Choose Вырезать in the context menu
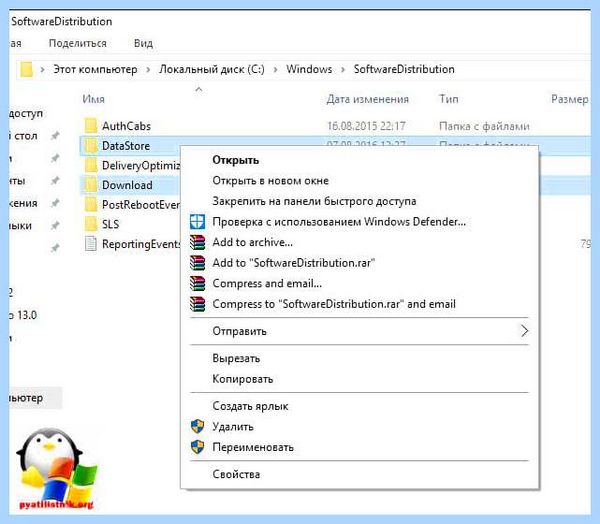600x524 pixels. pyautogui.click(x=236, y=359)
